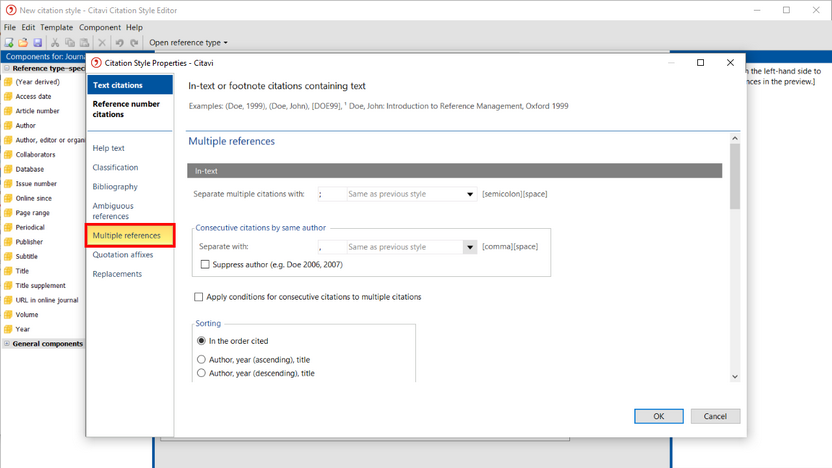The image size is (832, 468).
Task: Click the New citation style toolbar icon
Action: (x=9, y=42)
